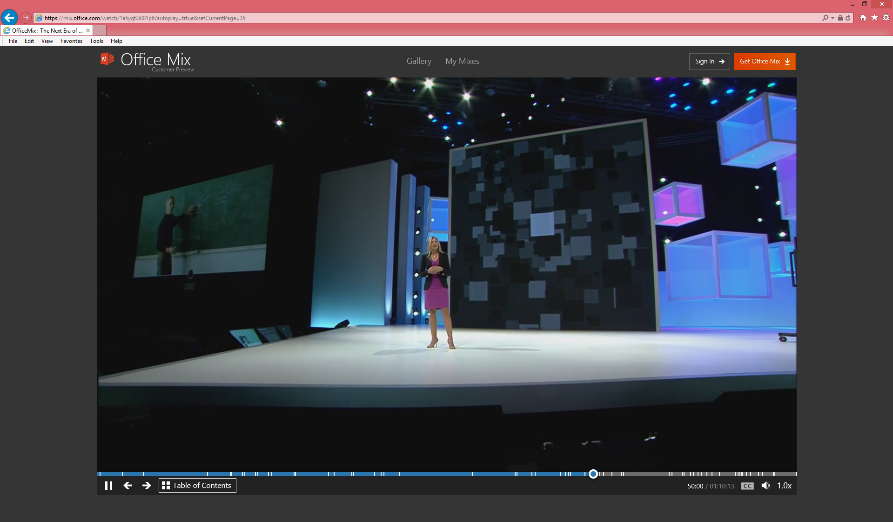The height and width of the screenshot is (522, 893).
Task: Open the Table of Contents
Action: point(197,486)
